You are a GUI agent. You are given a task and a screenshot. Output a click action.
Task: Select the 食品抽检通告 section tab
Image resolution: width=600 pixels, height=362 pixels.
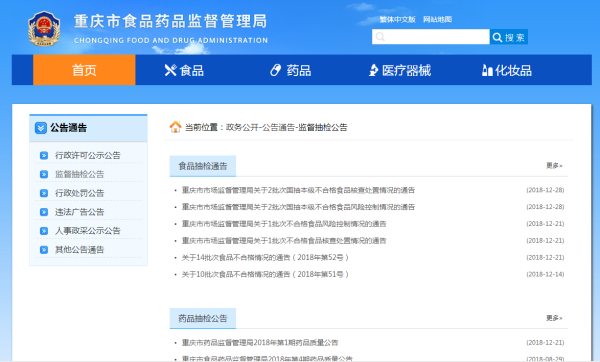203,166
